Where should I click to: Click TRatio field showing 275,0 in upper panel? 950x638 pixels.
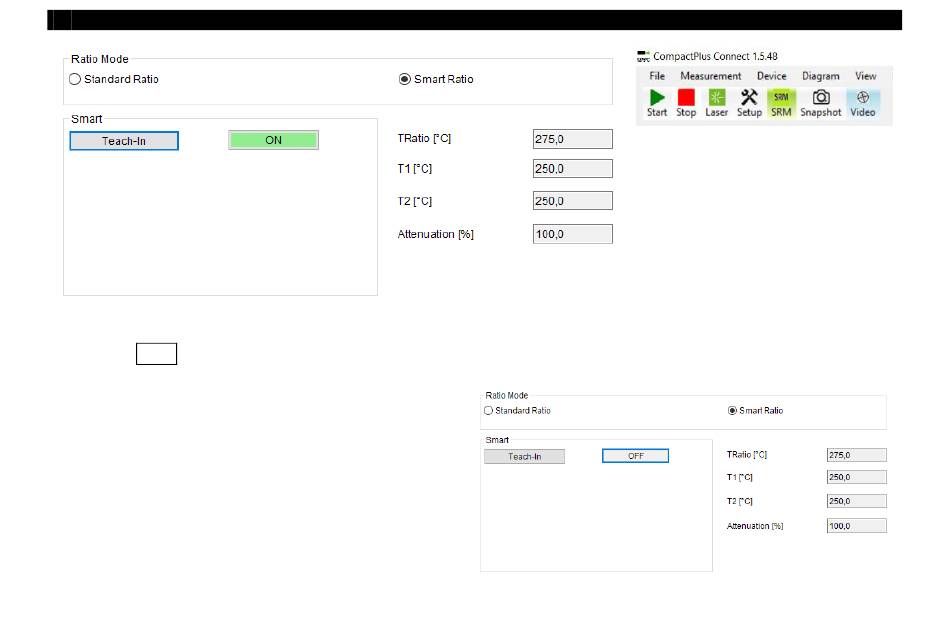point(573,139)
